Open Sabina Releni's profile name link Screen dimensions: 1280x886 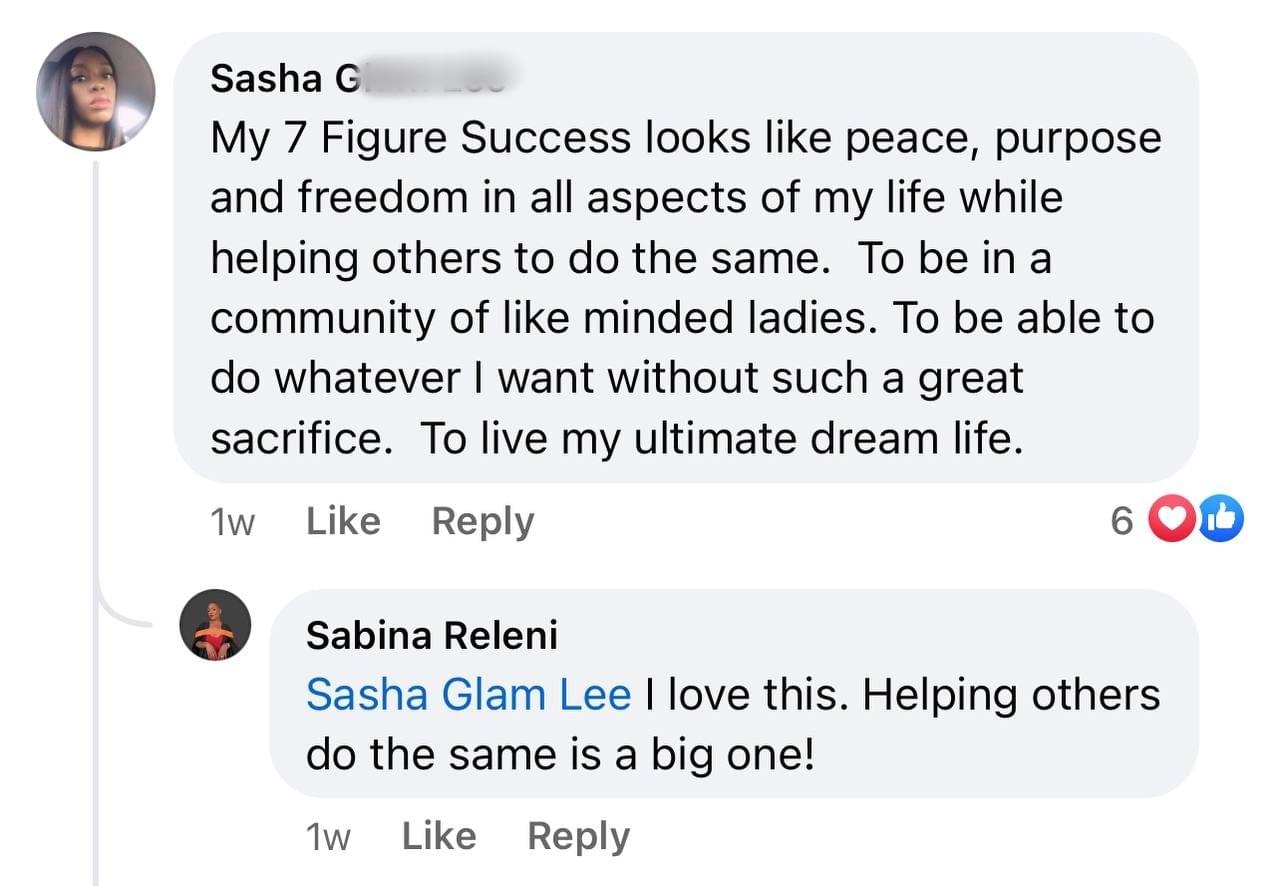point(431,635)
